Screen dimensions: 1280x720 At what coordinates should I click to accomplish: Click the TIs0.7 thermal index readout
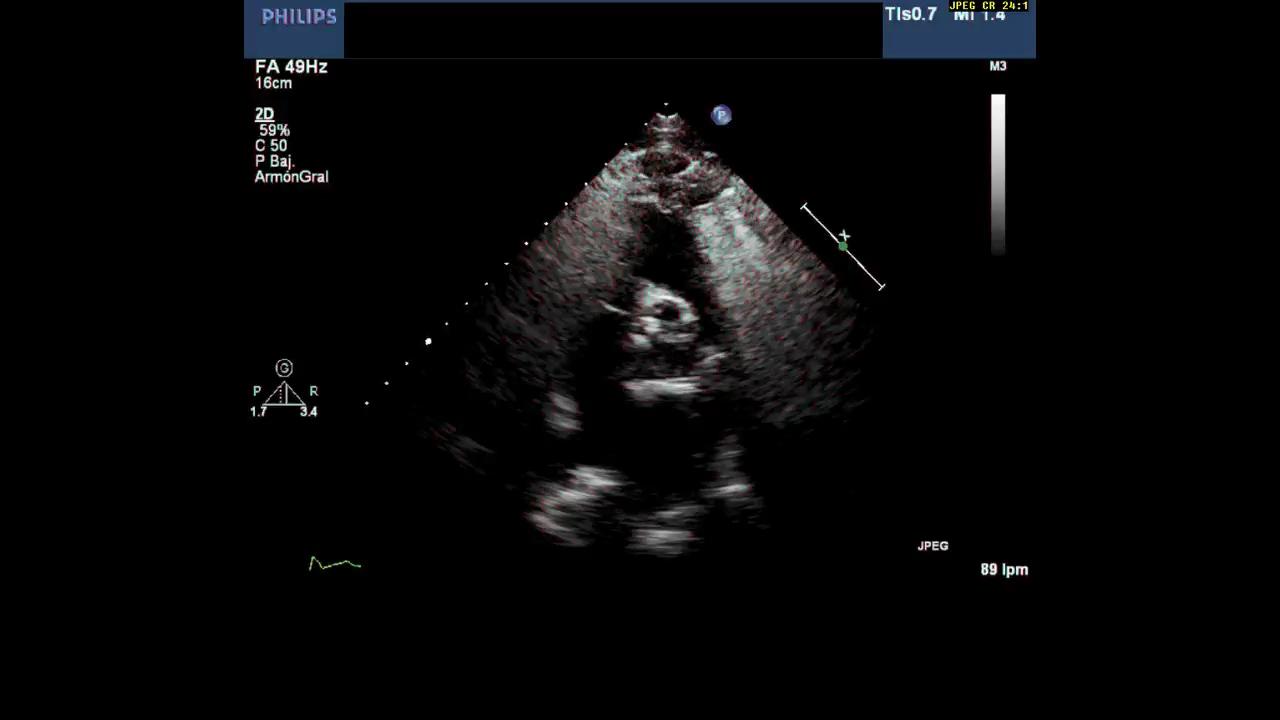click(910, 14)
